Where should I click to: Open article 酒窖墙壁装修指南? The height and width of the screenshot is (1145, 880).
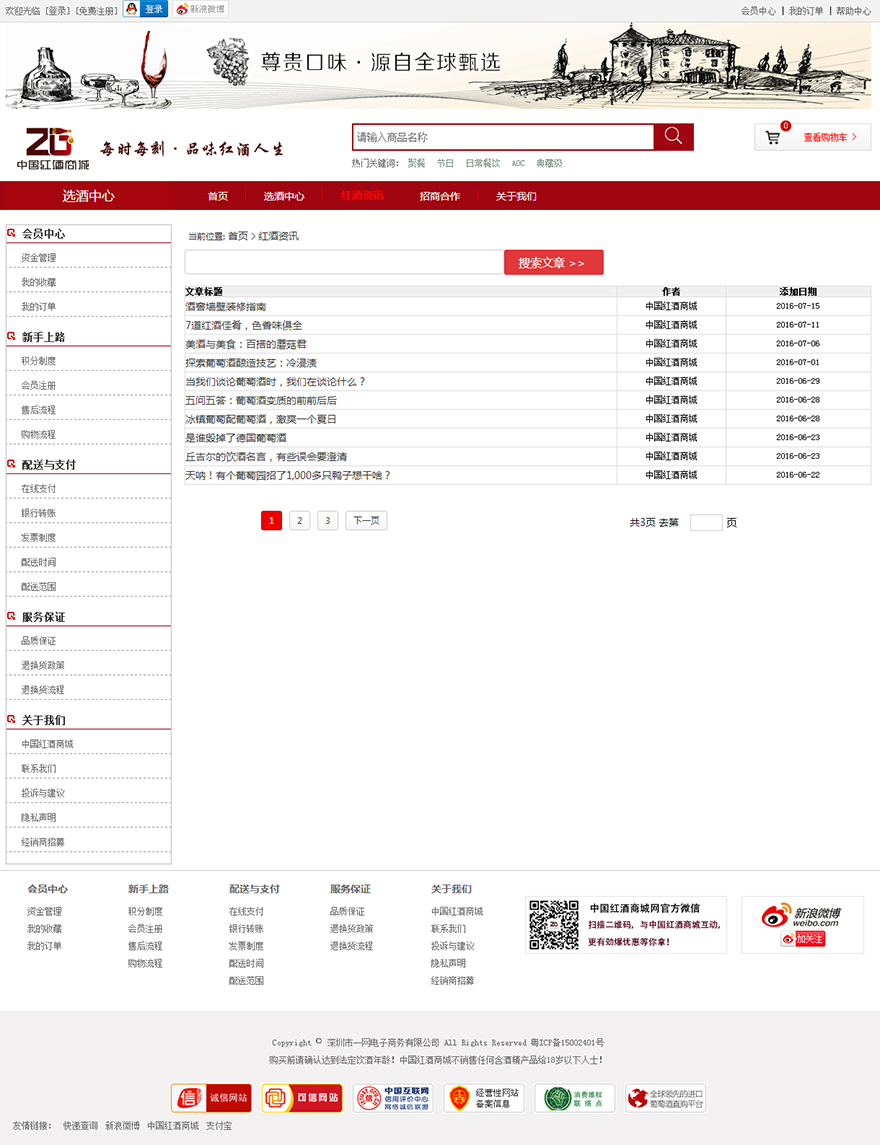click(226, 306)
